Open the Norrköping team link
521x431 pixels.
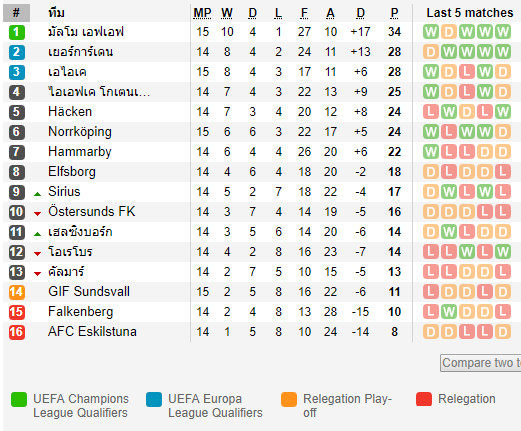[80, 132]
